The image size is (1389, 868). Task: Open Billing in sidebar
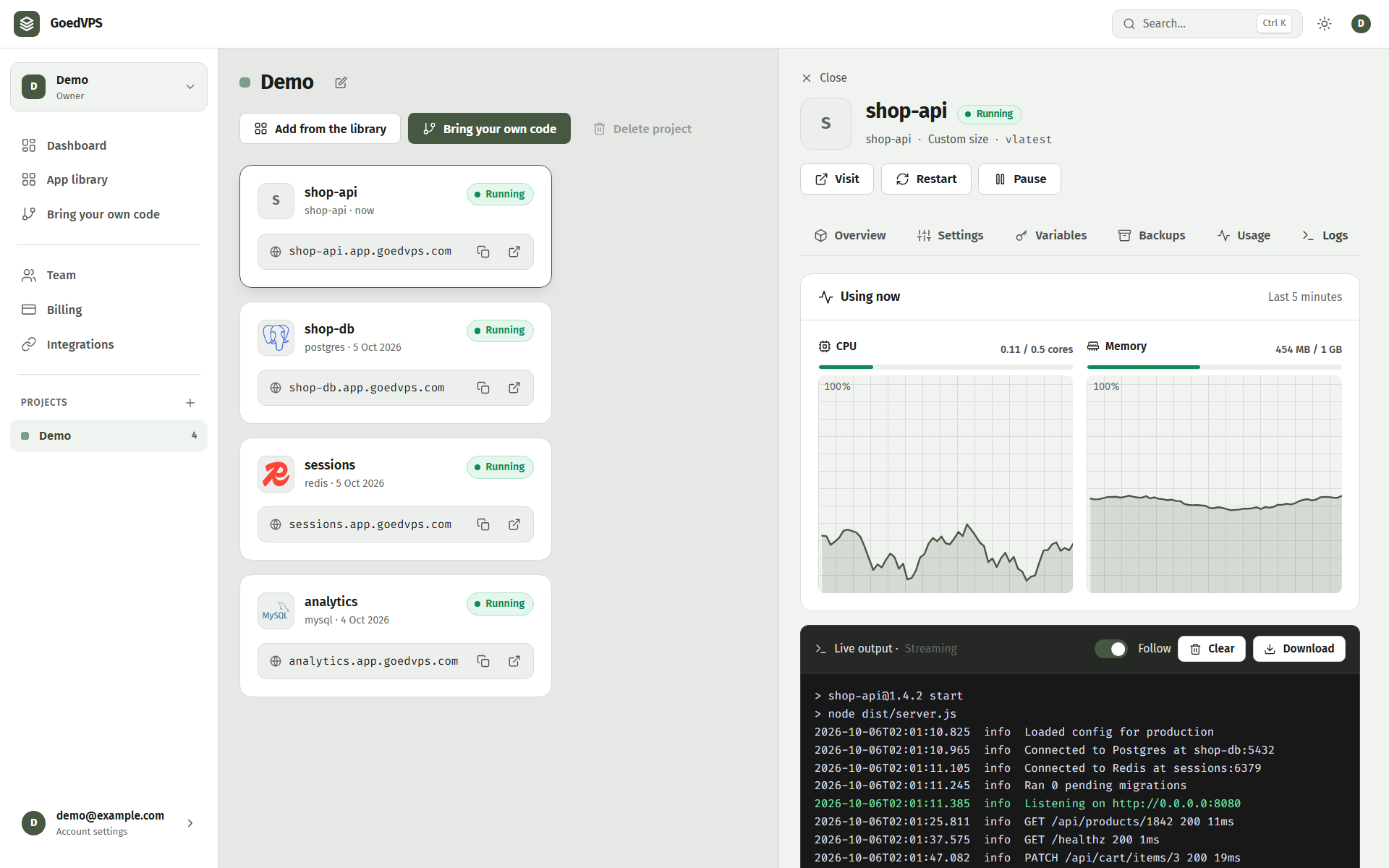click(x=109, y=310)
